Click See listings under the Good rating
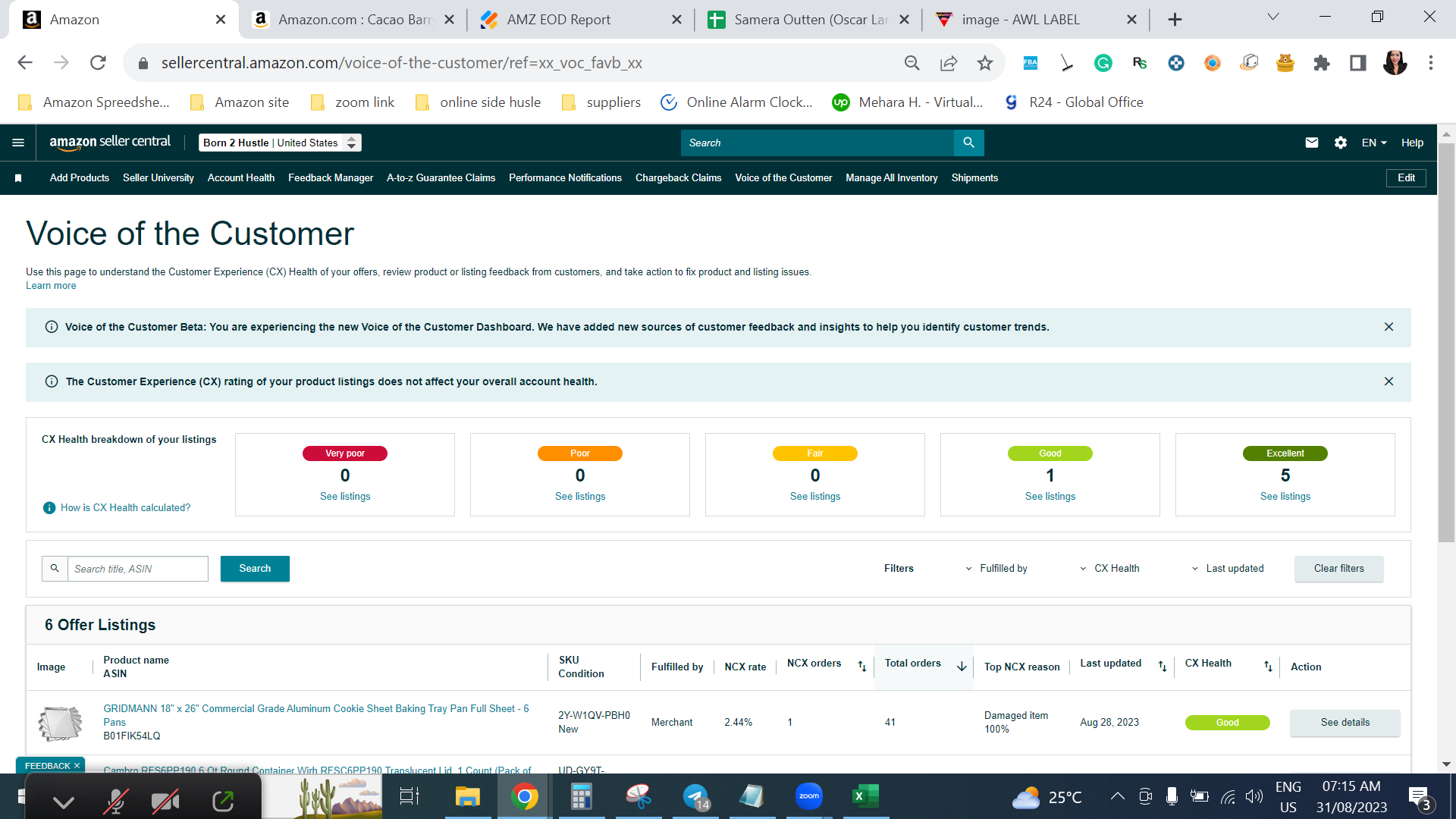 [x=1050, y=497]
